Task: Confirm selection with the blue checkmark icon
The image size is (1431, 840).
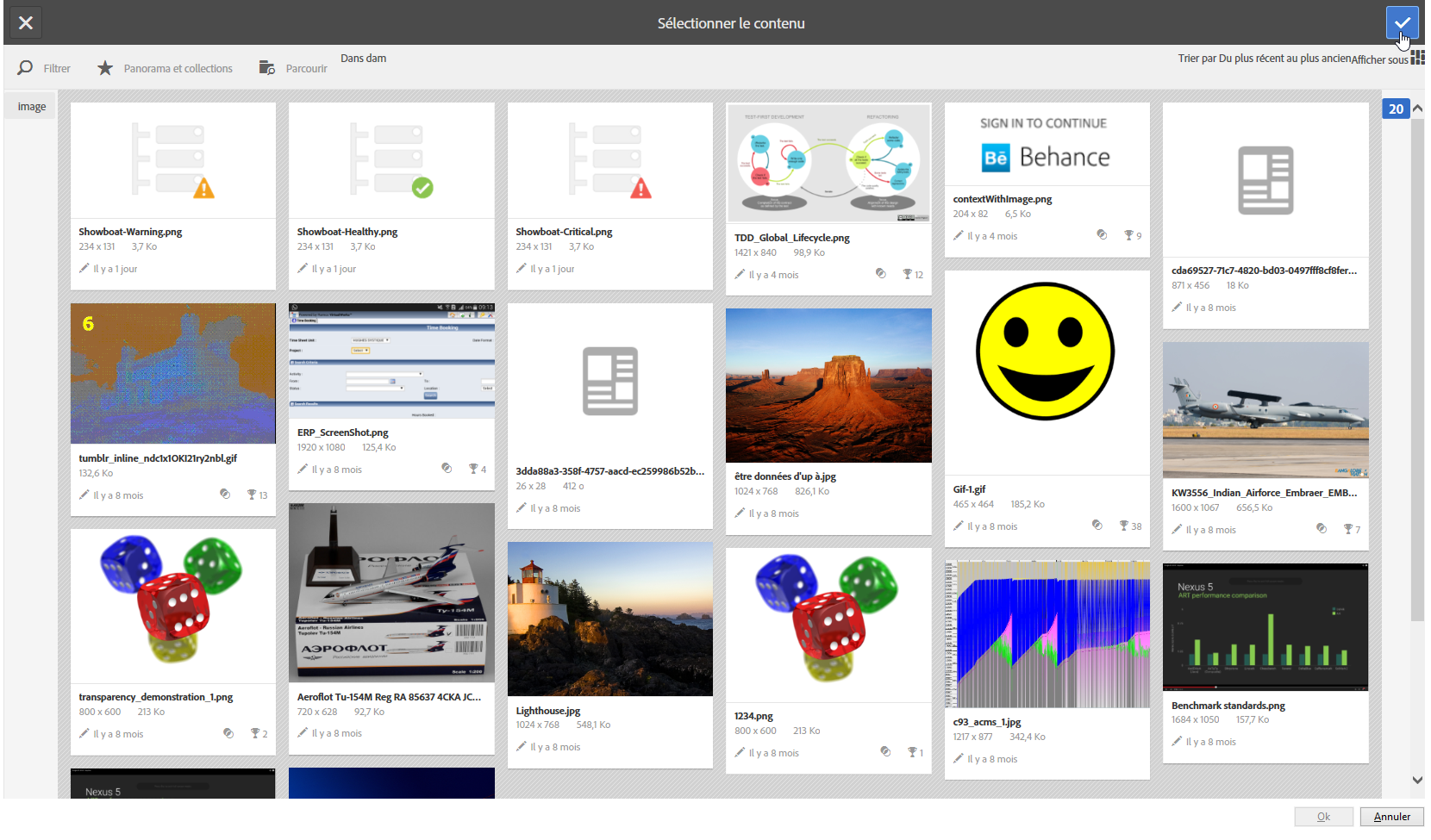Action: point(1402,22)
